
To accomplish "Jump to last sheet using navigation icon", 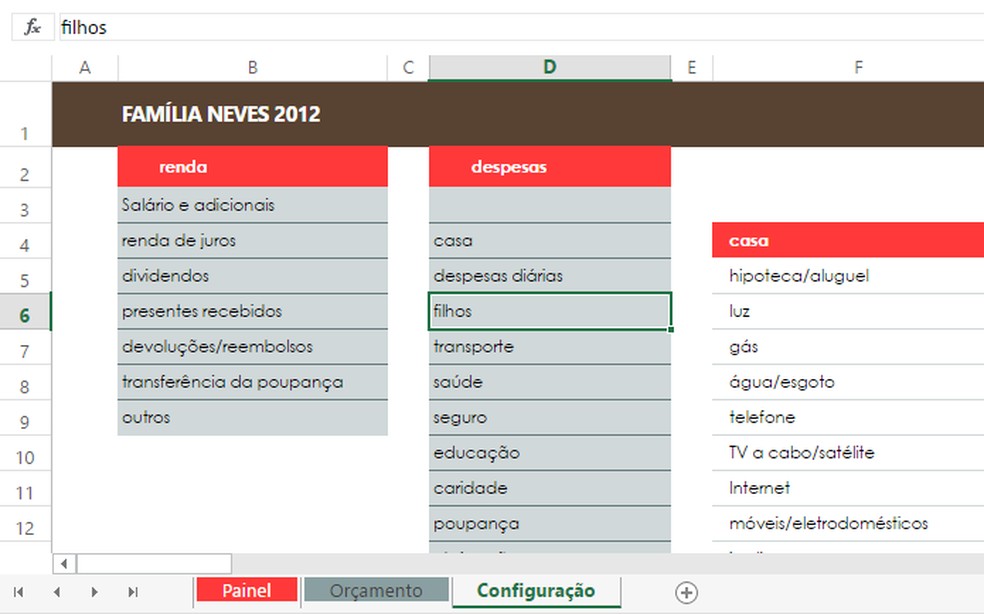I will [x=131, y=590].
